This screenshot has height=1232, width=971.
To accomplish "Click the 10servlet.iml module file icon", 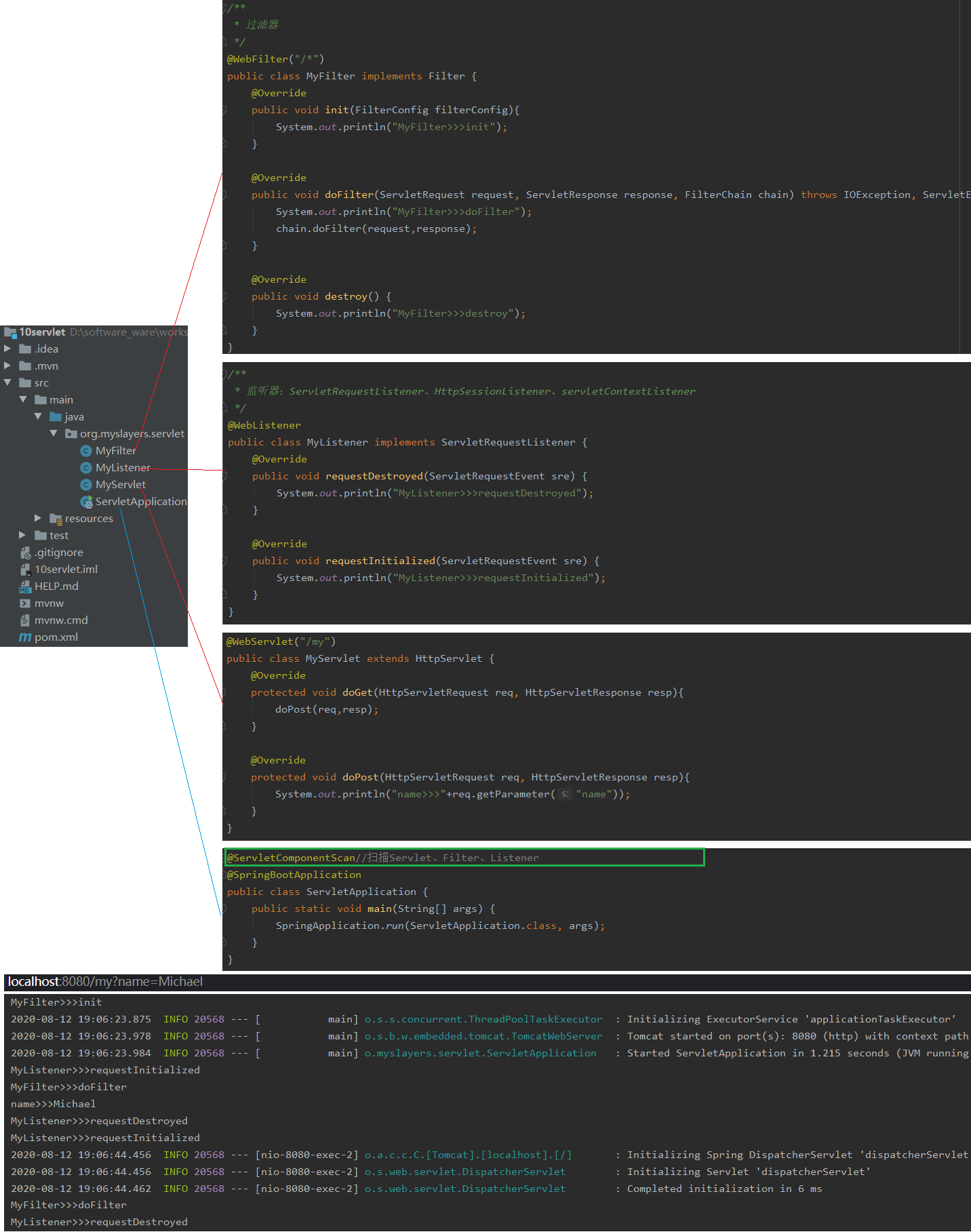I will (x=25, y=570).
